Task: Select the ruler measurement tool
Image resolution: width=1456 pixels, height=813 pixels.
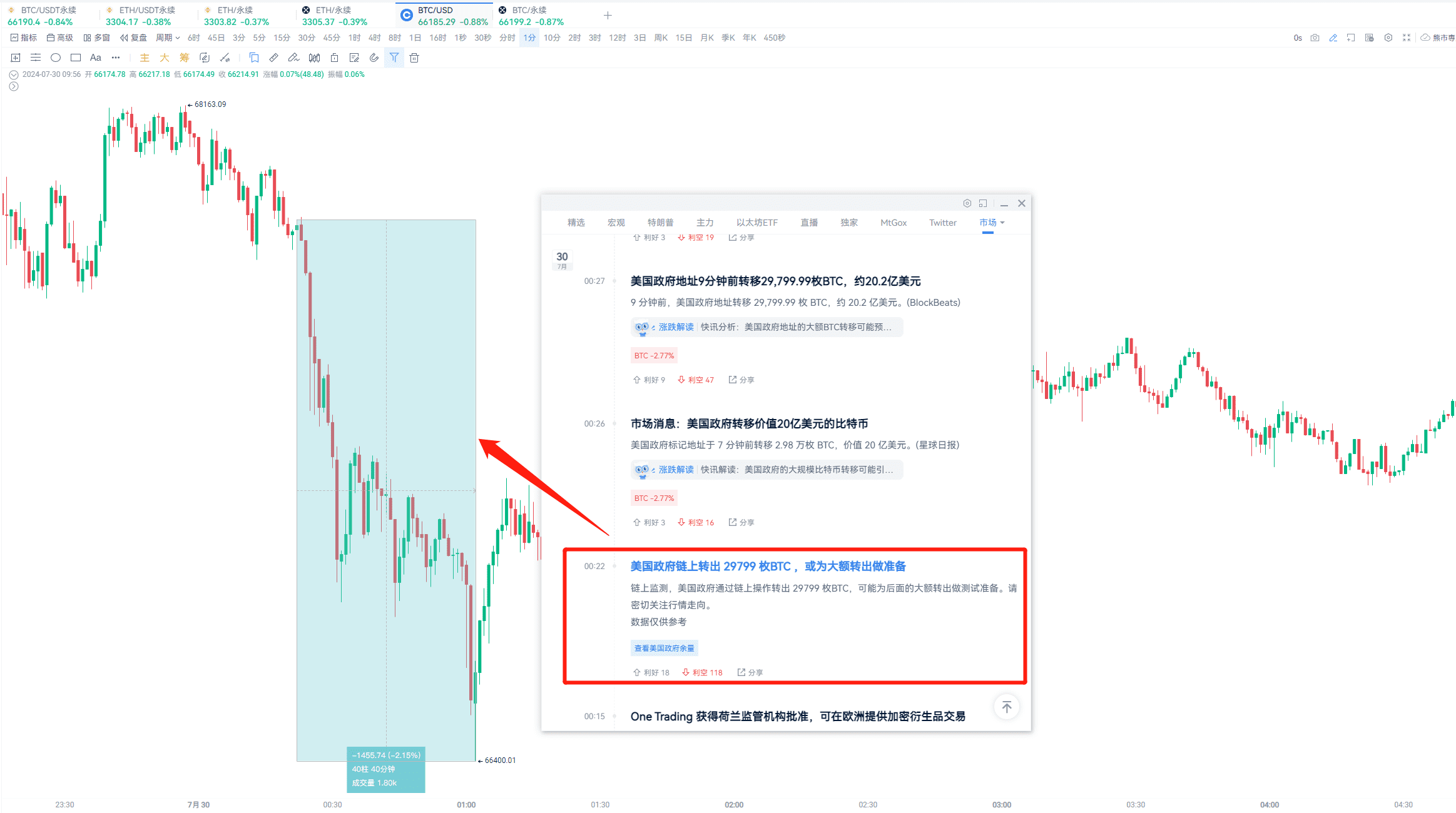Action: click(x=274, y=58)
